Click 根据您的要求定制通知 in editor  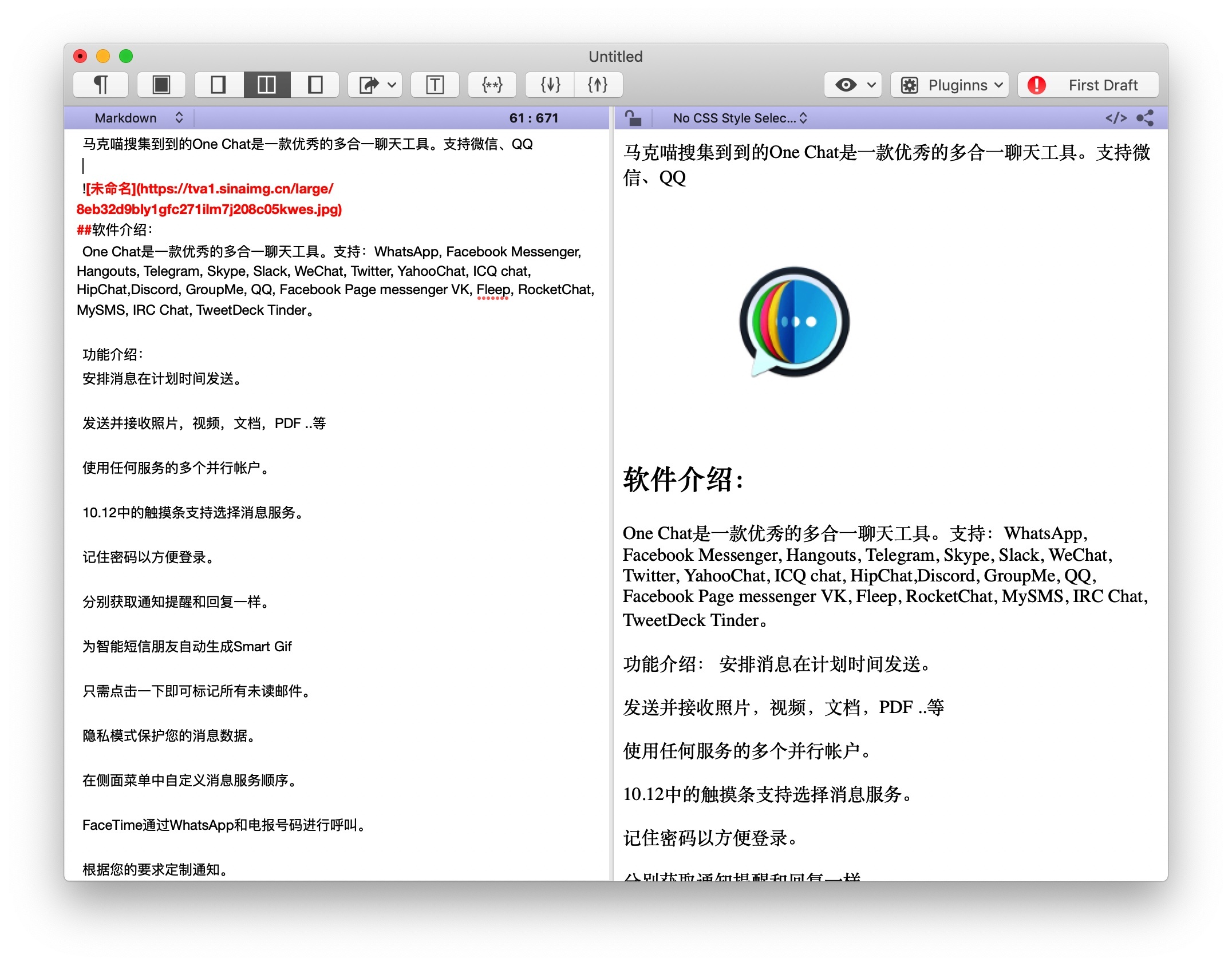coord(156,869)
